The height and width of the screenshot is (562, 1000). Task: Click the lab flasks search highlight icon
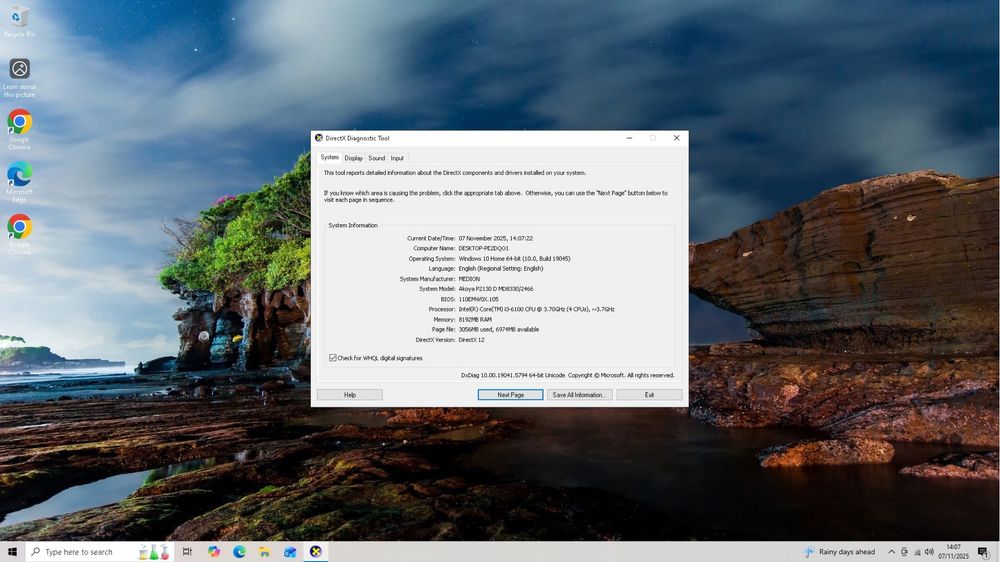[154, 552]
